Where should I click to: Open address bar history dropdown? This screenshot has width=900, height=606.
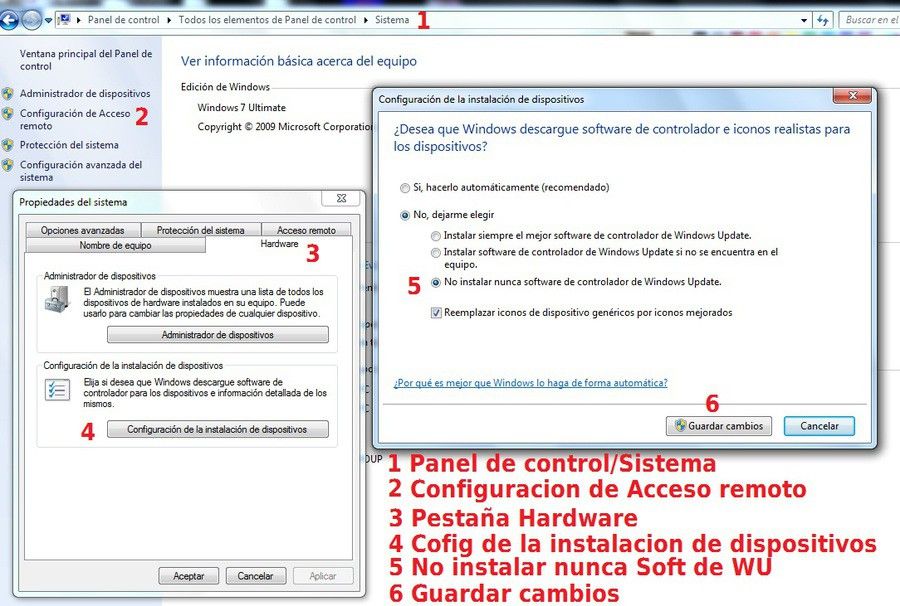pos(804,20)
